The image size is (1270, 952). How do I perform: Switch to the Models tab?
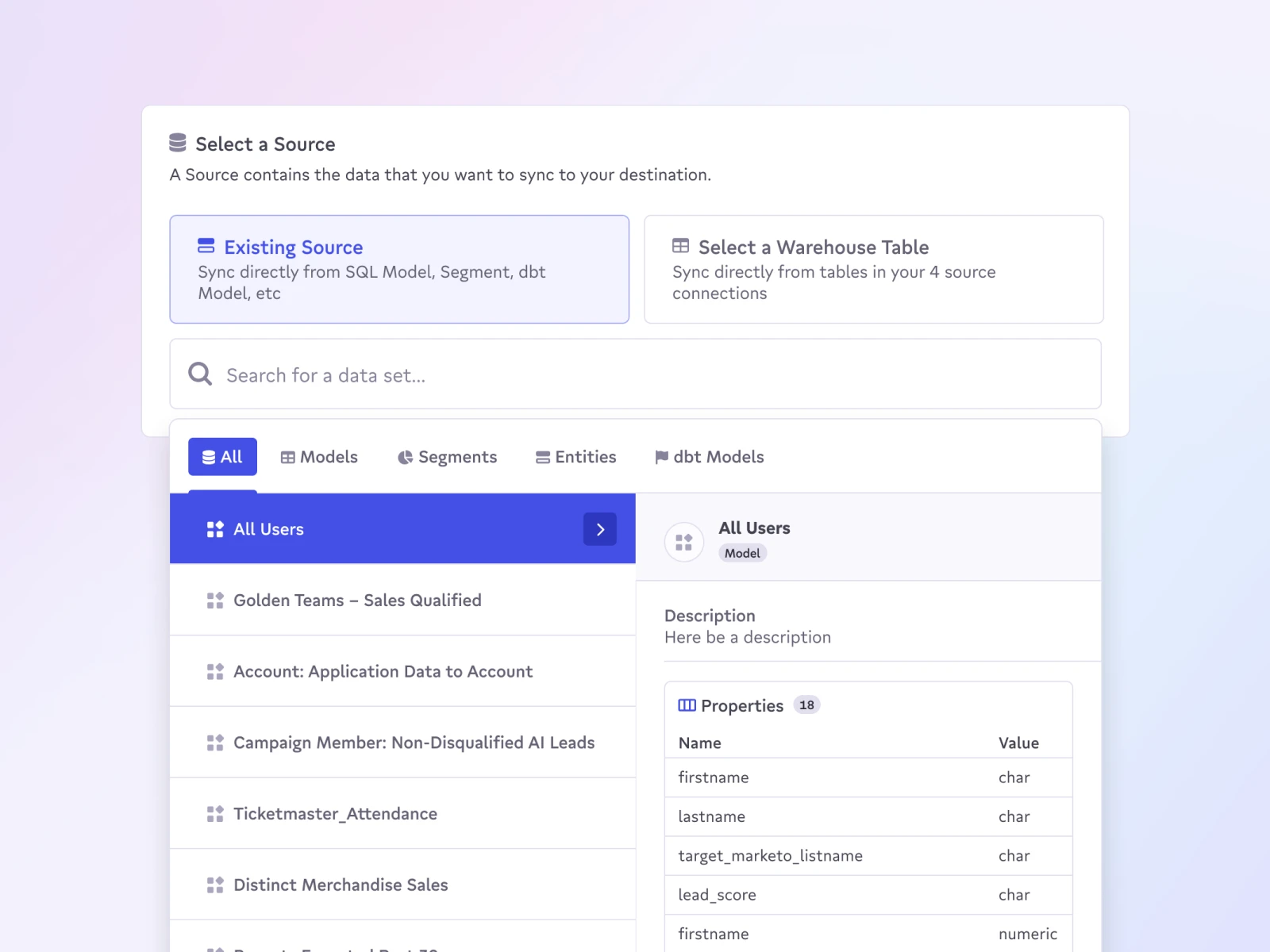click(319, 457)
